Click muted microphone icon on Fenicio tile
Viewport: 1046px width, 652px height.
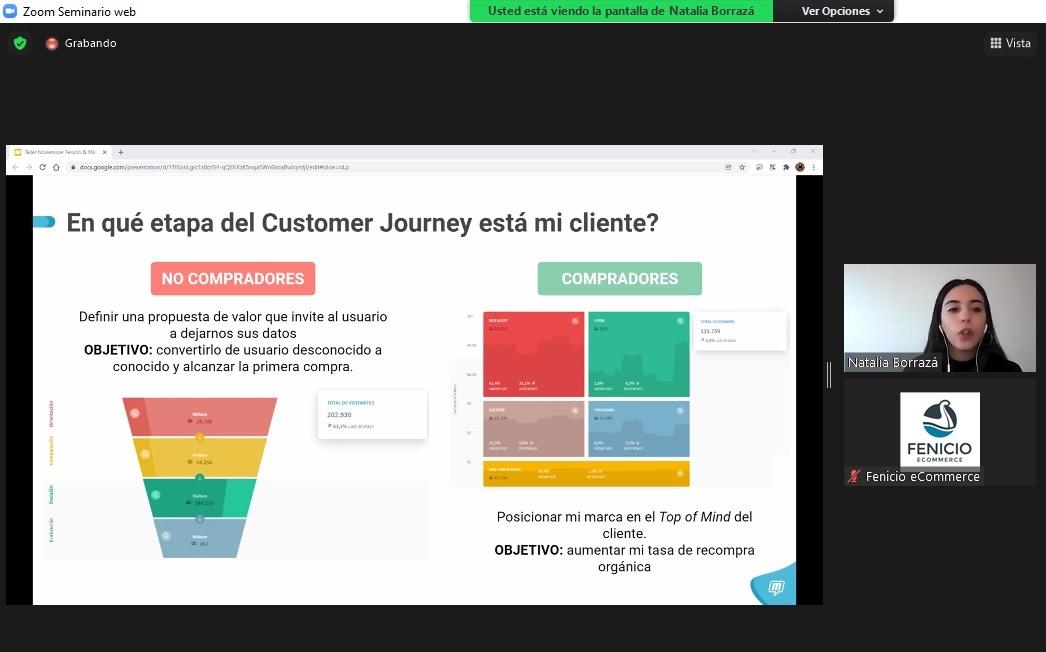tap(854, 477)
